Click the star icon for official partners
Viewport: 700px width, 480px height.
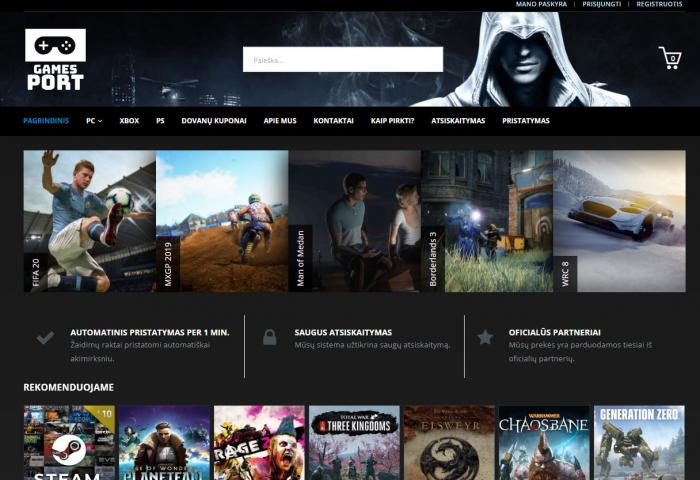[x=485, y=337]
